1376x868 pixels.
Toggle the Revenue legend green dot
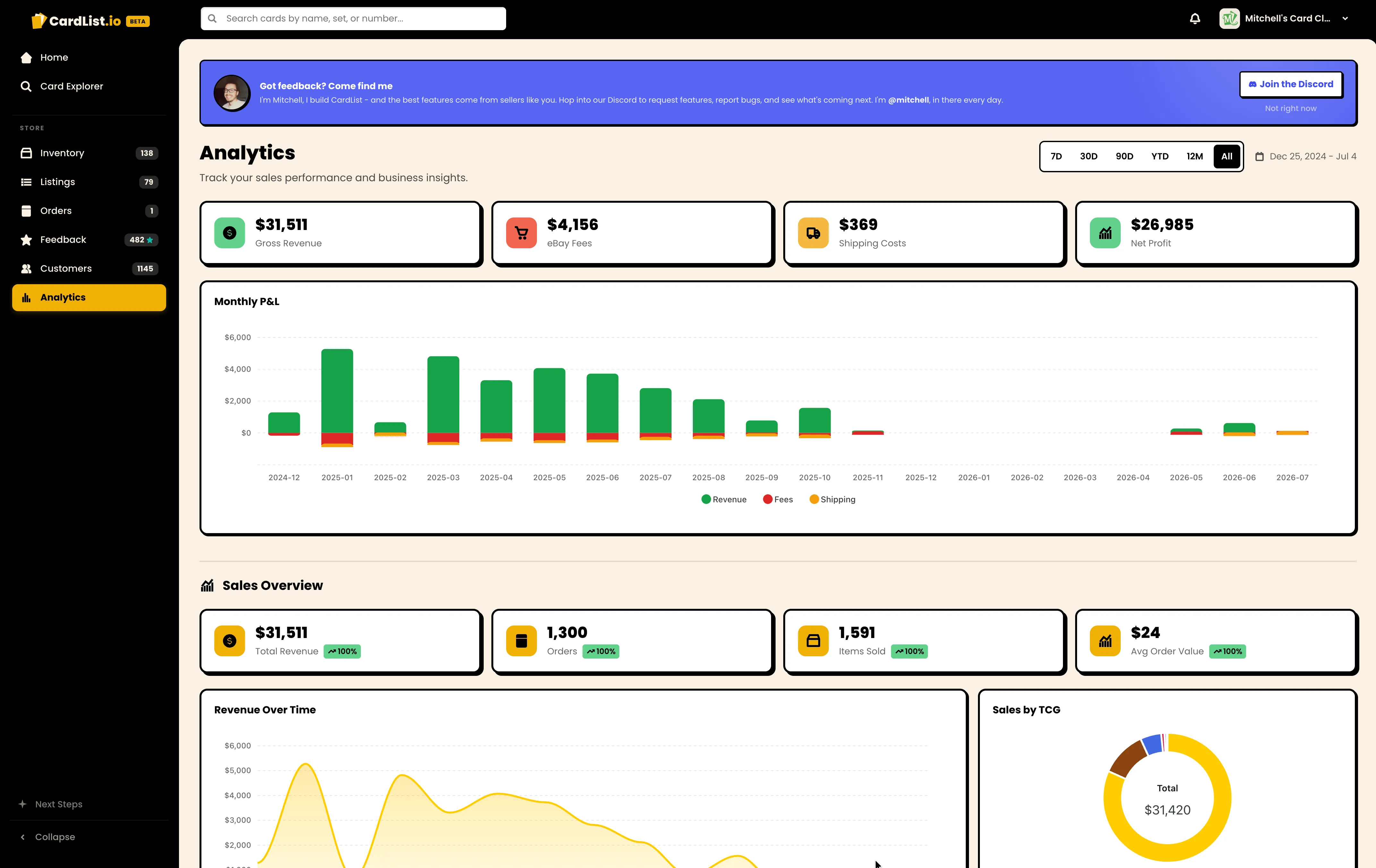(x=706, y=499)
